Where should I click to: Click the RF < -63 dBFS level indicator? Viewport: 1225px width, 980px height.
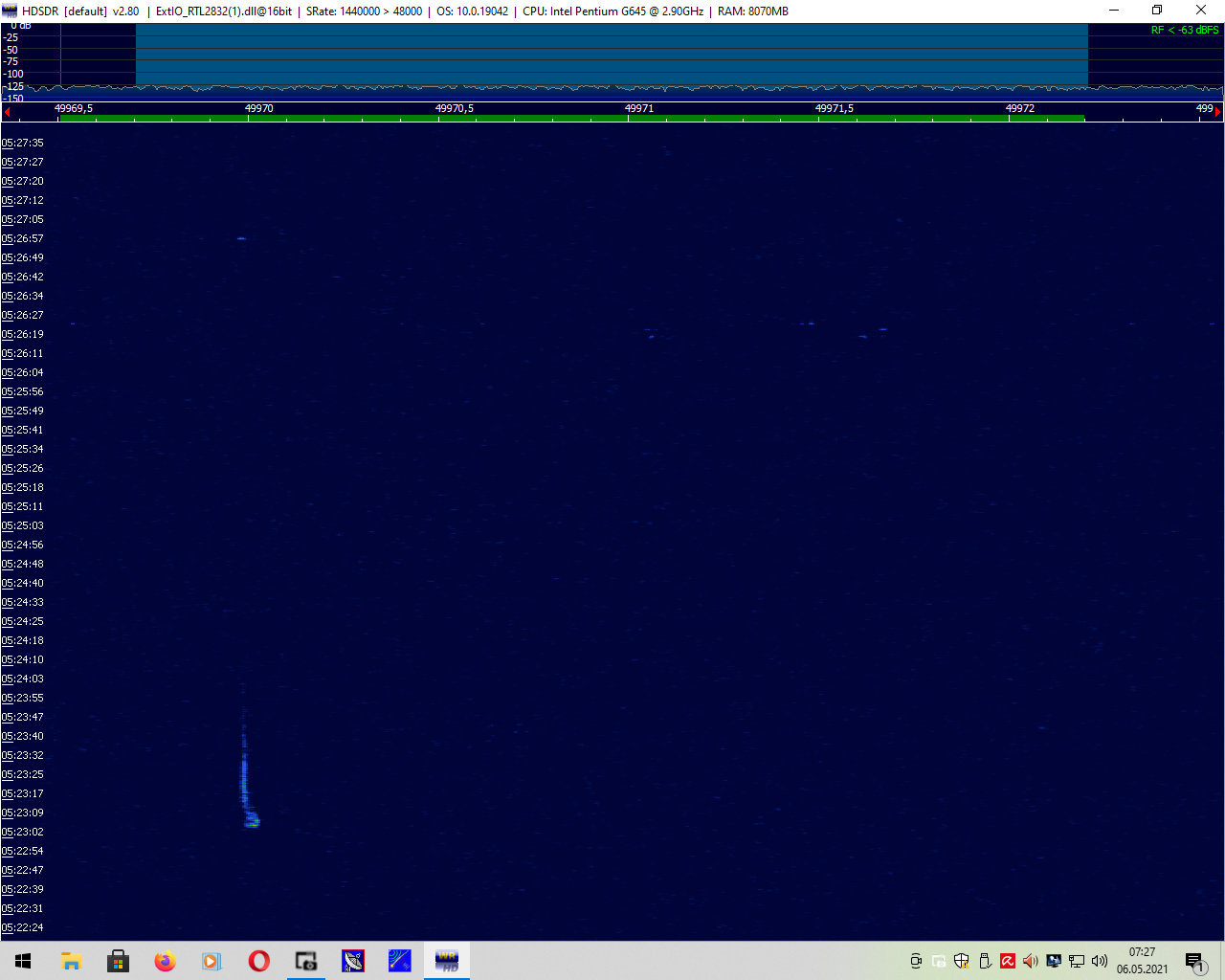[1185, 31]
